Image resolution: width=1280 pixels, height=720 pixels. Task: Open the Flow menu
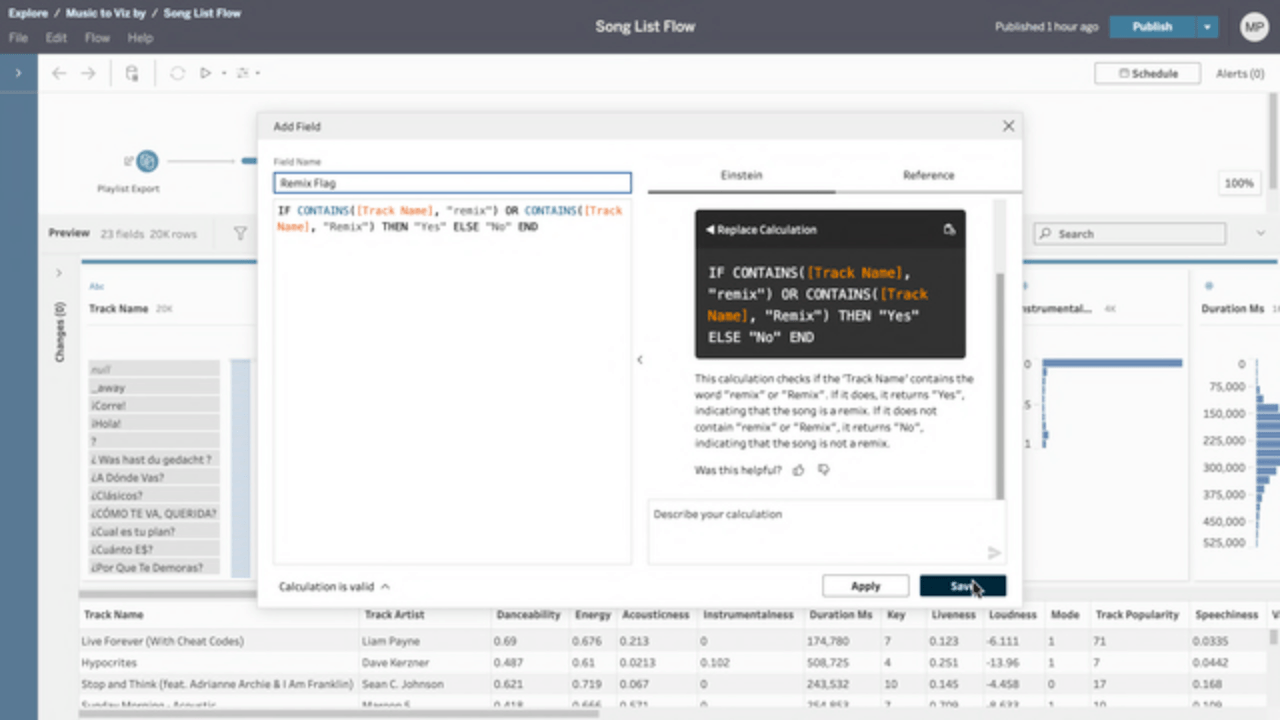coord(97,37)
